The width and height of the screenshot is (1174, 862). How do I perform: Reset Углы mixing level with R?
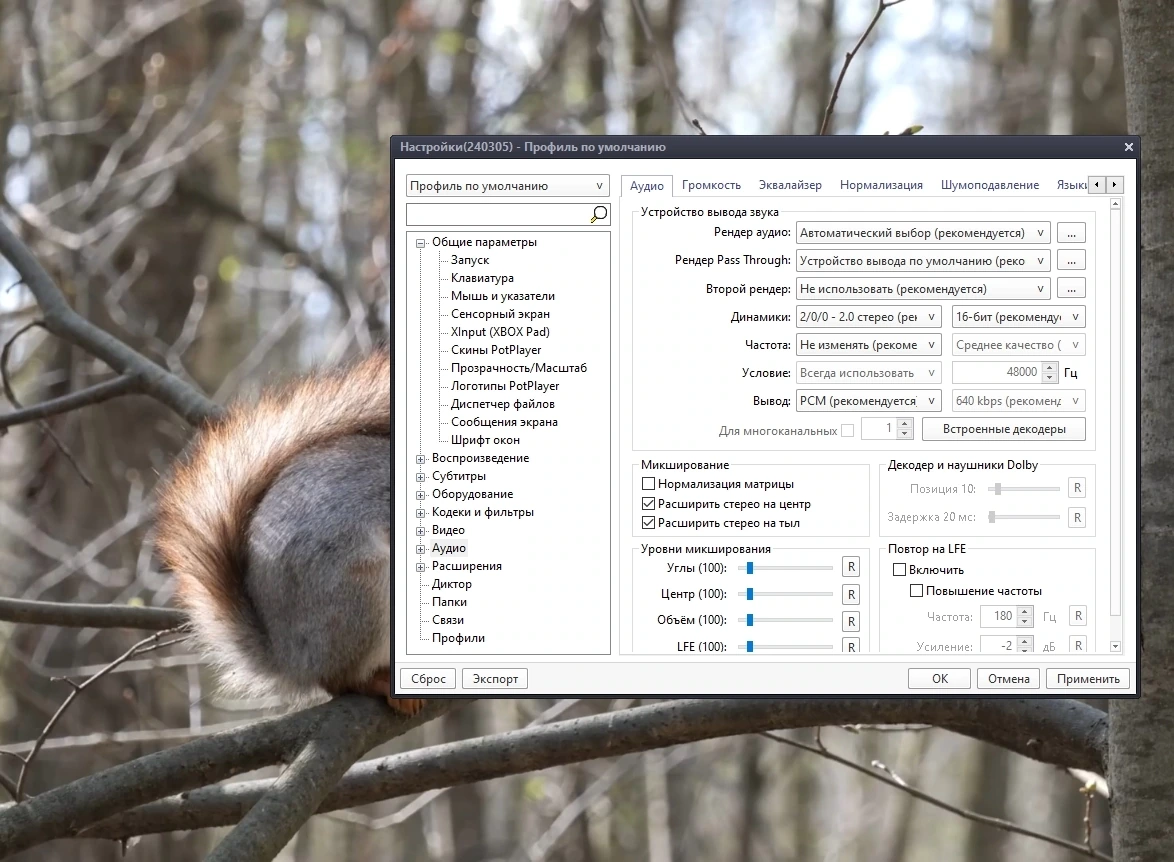tap(851, 567)
